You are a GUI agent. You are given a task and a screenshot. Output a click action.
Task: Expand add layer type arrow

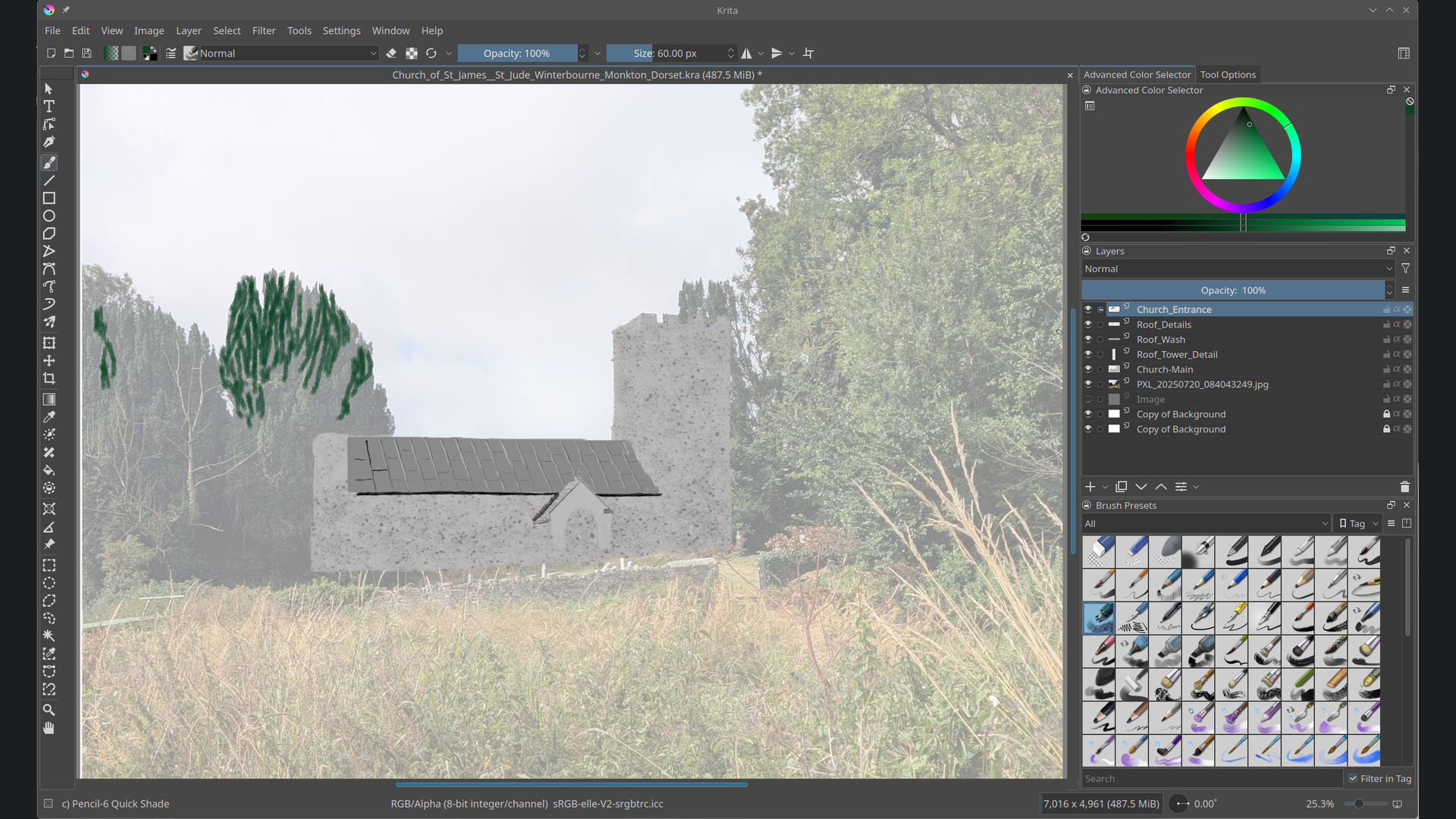click(1106, 488)
